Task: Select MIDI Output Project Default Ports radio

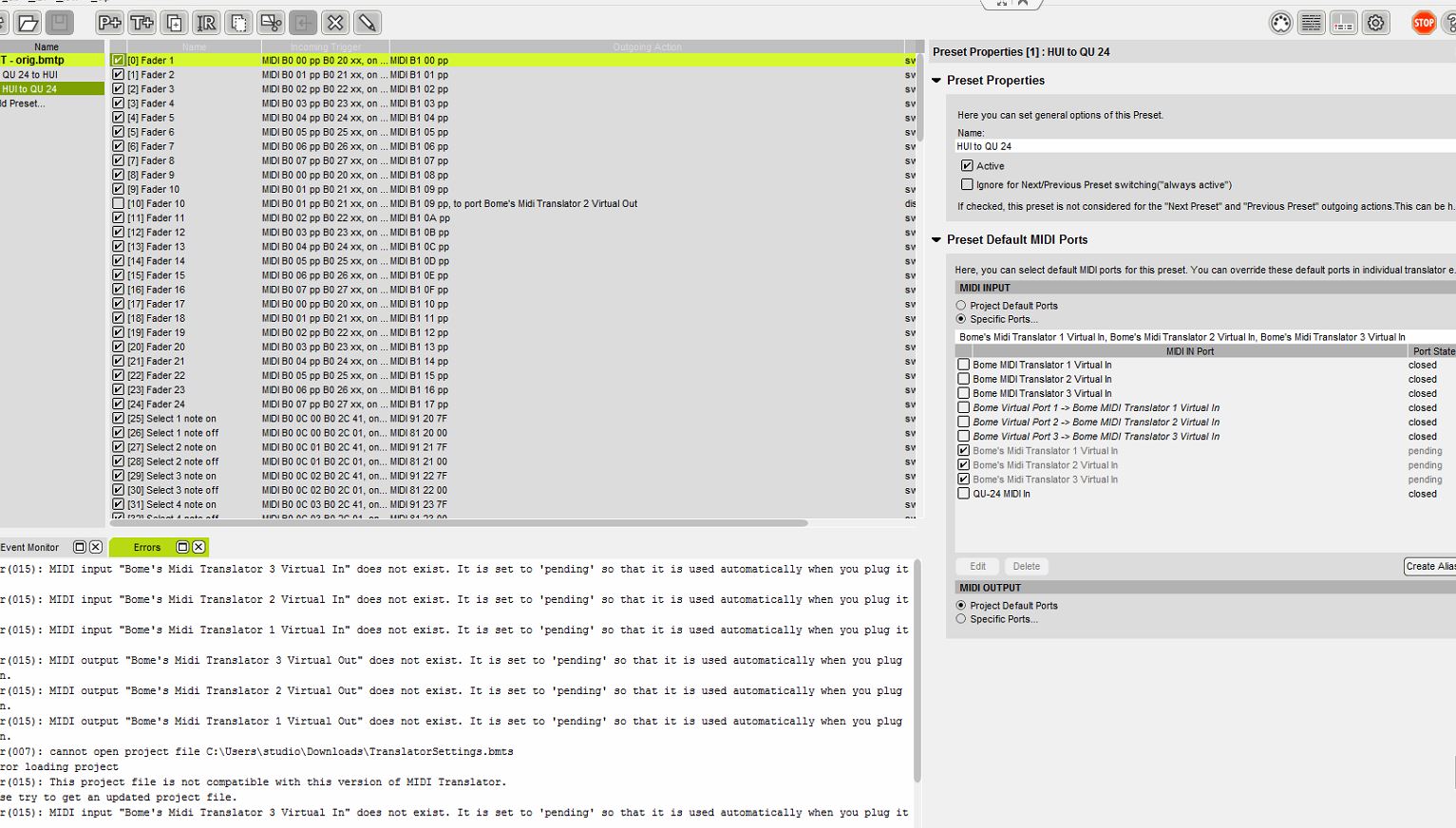Action: (961, 605)
